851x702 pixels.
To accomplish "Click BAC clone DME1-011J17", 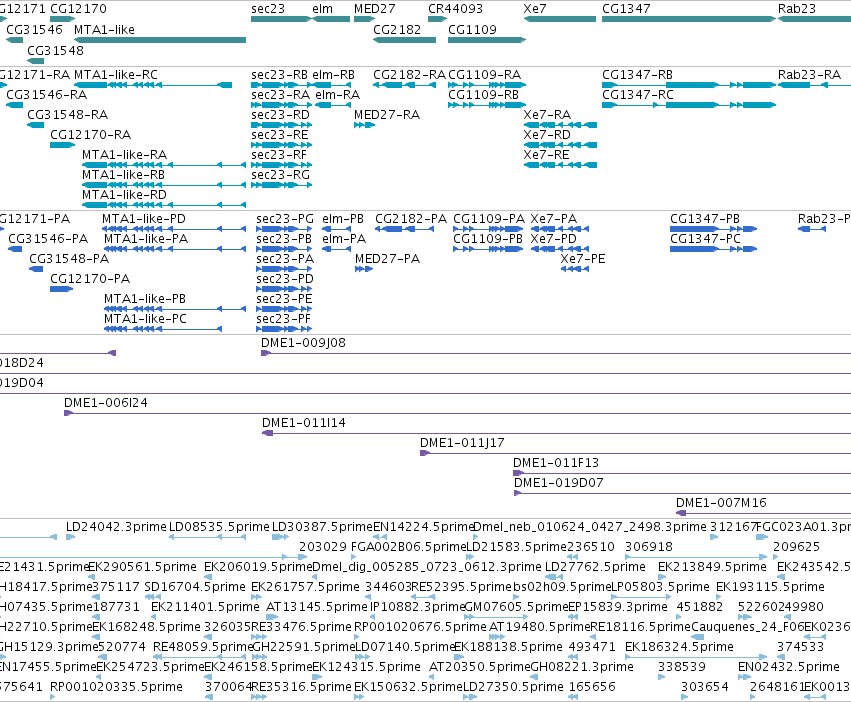I will point(636,453).
